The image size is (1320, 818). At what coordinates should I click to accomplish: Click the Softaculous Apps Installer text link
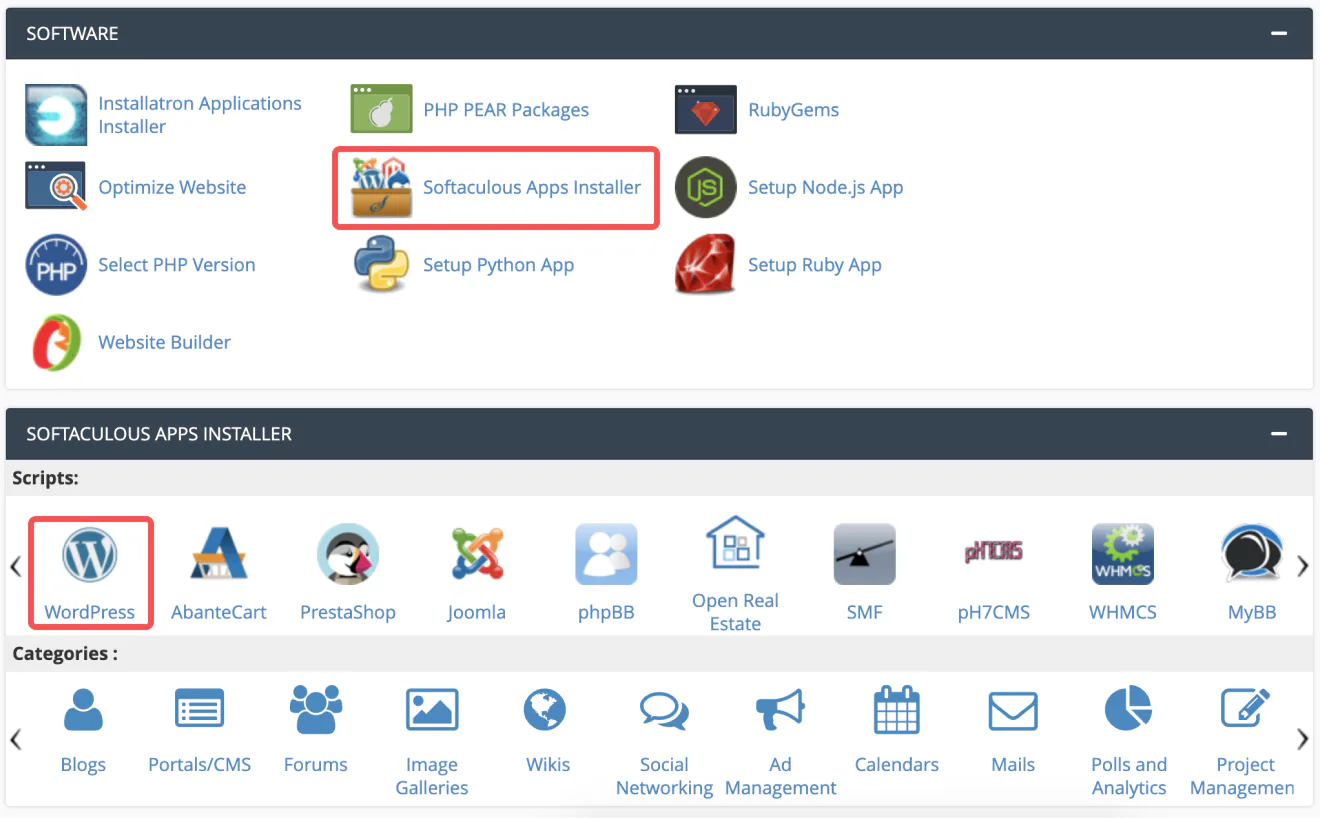(x=532, y=187)
